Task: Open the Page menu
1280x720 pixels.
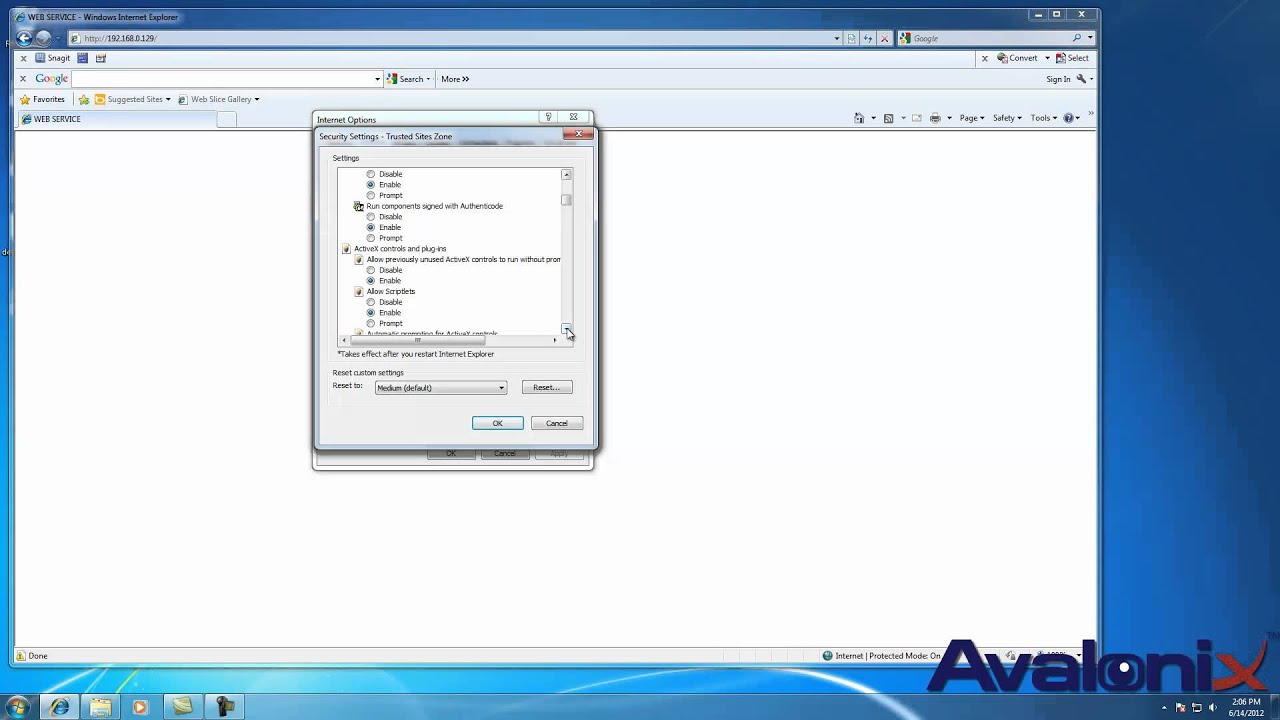Action: coord(972,118)
